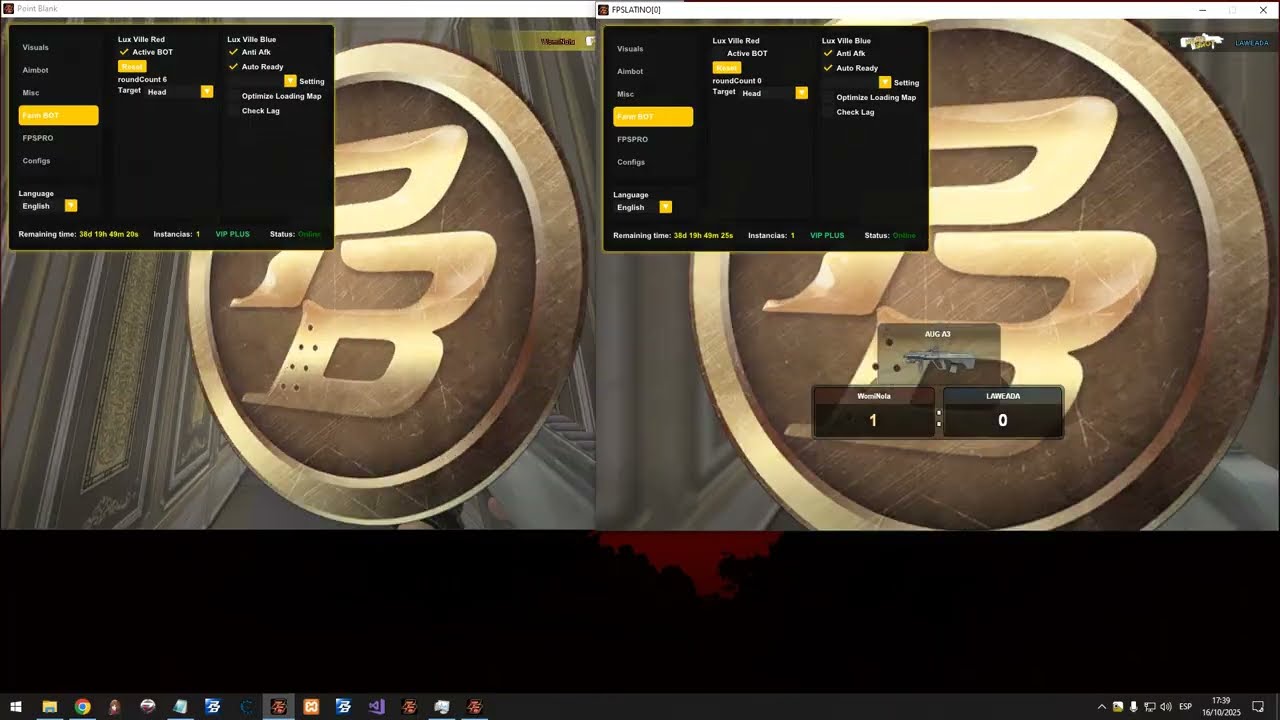This screenshot has width=1280, height=720.
Task: Open the Language English dropdown in the FPSLATINO window
Action: tap(665, 207)
